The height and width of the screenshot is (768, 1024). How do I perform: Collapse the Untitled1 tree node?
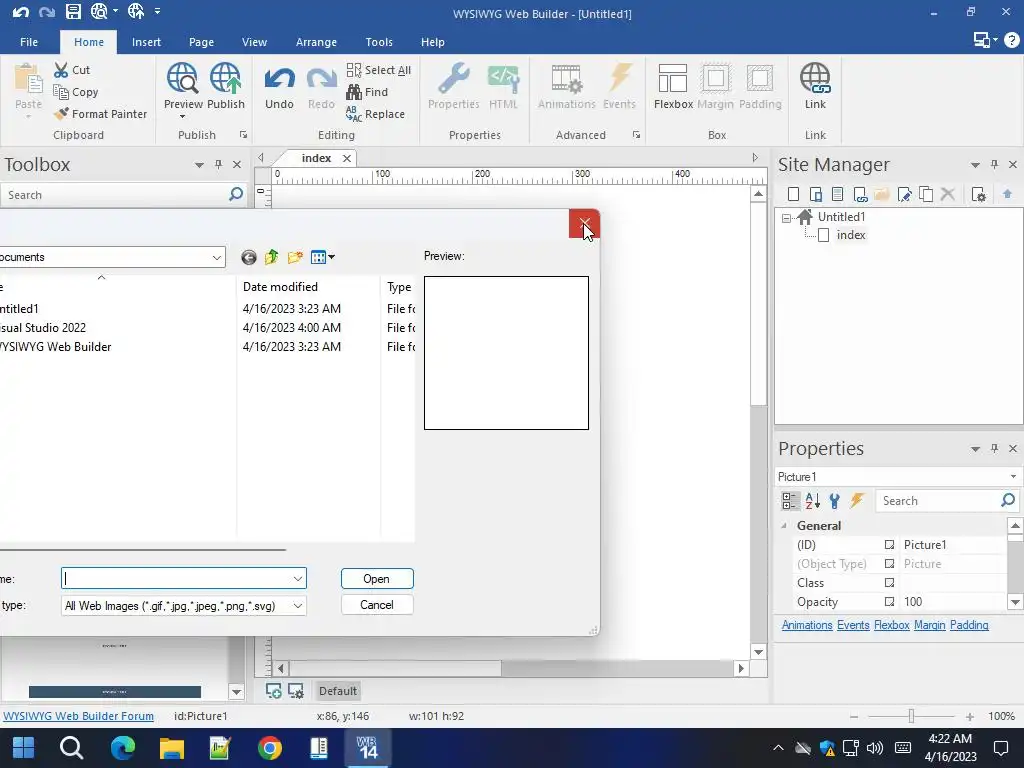pyautogui.click(x=786, y=218)
